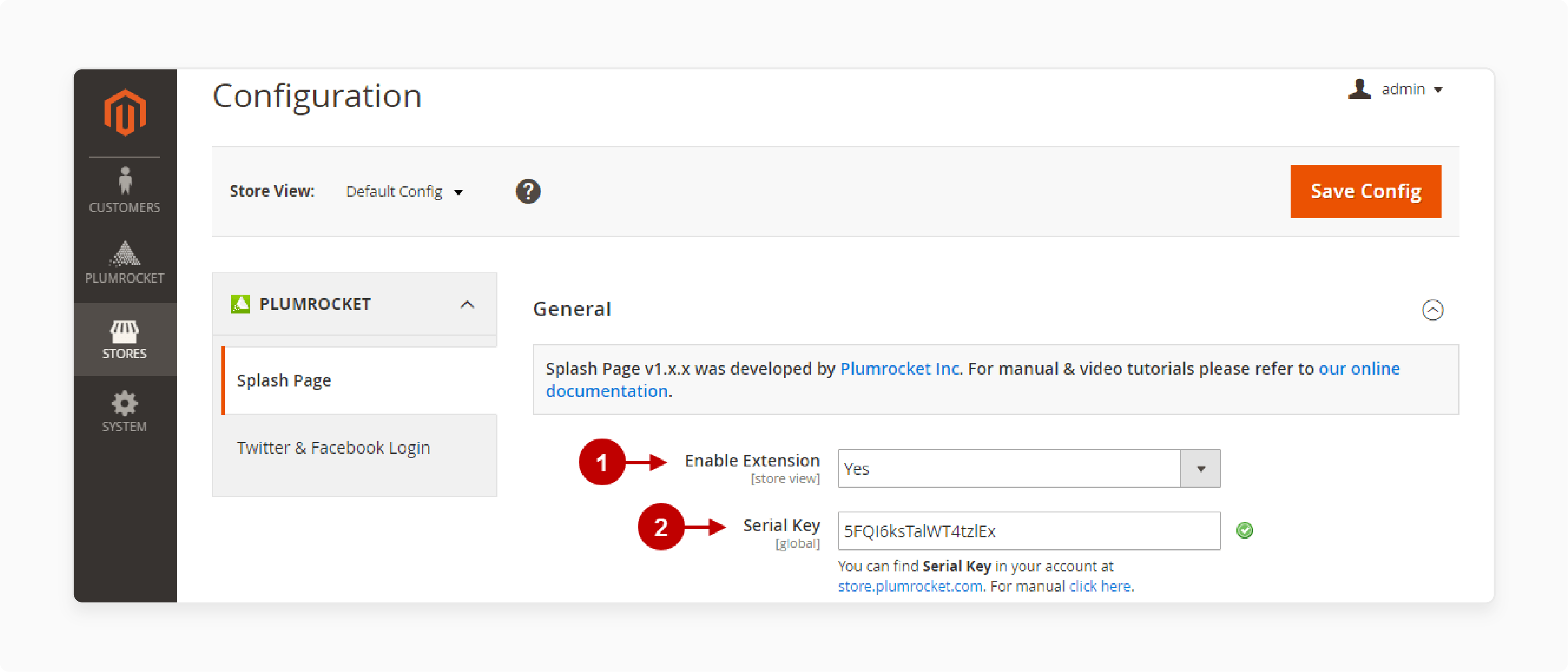Click the help question mark icon
Image resolution: width=1568 pixels, height=672 pixels.
click(528, 192)
